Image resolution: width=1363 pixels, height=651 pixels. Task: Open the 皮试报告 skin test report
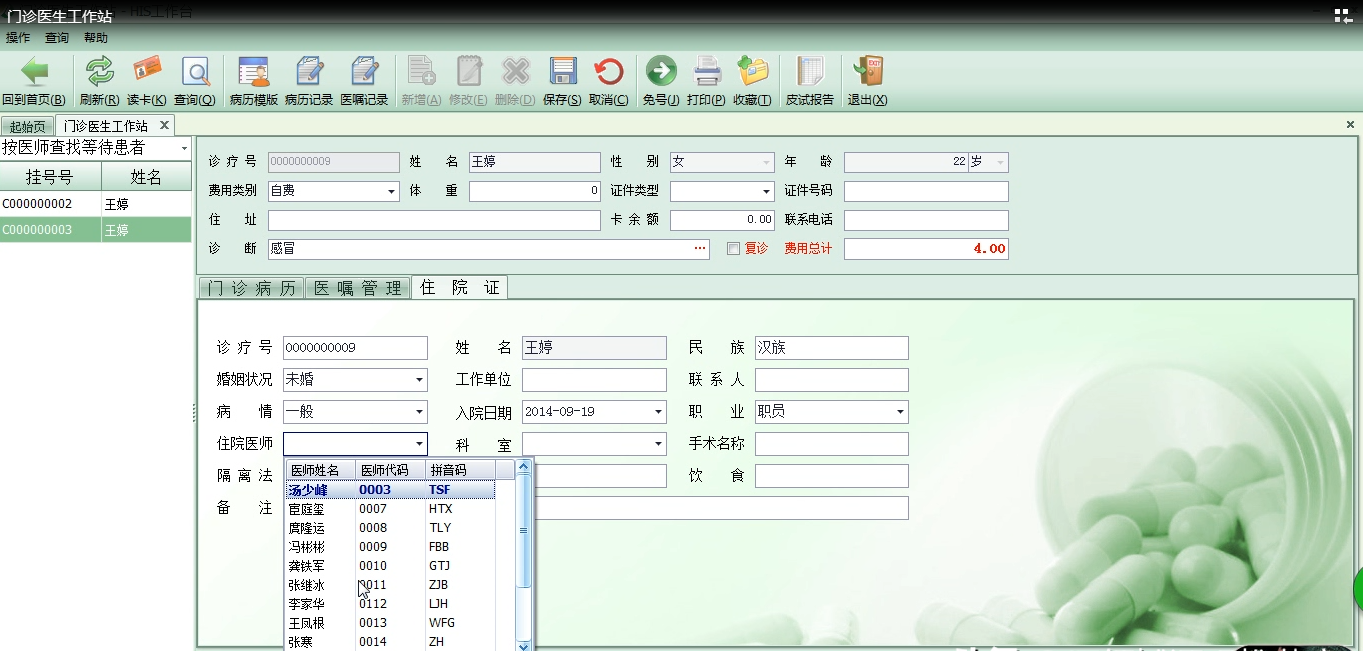click(810, 81)
